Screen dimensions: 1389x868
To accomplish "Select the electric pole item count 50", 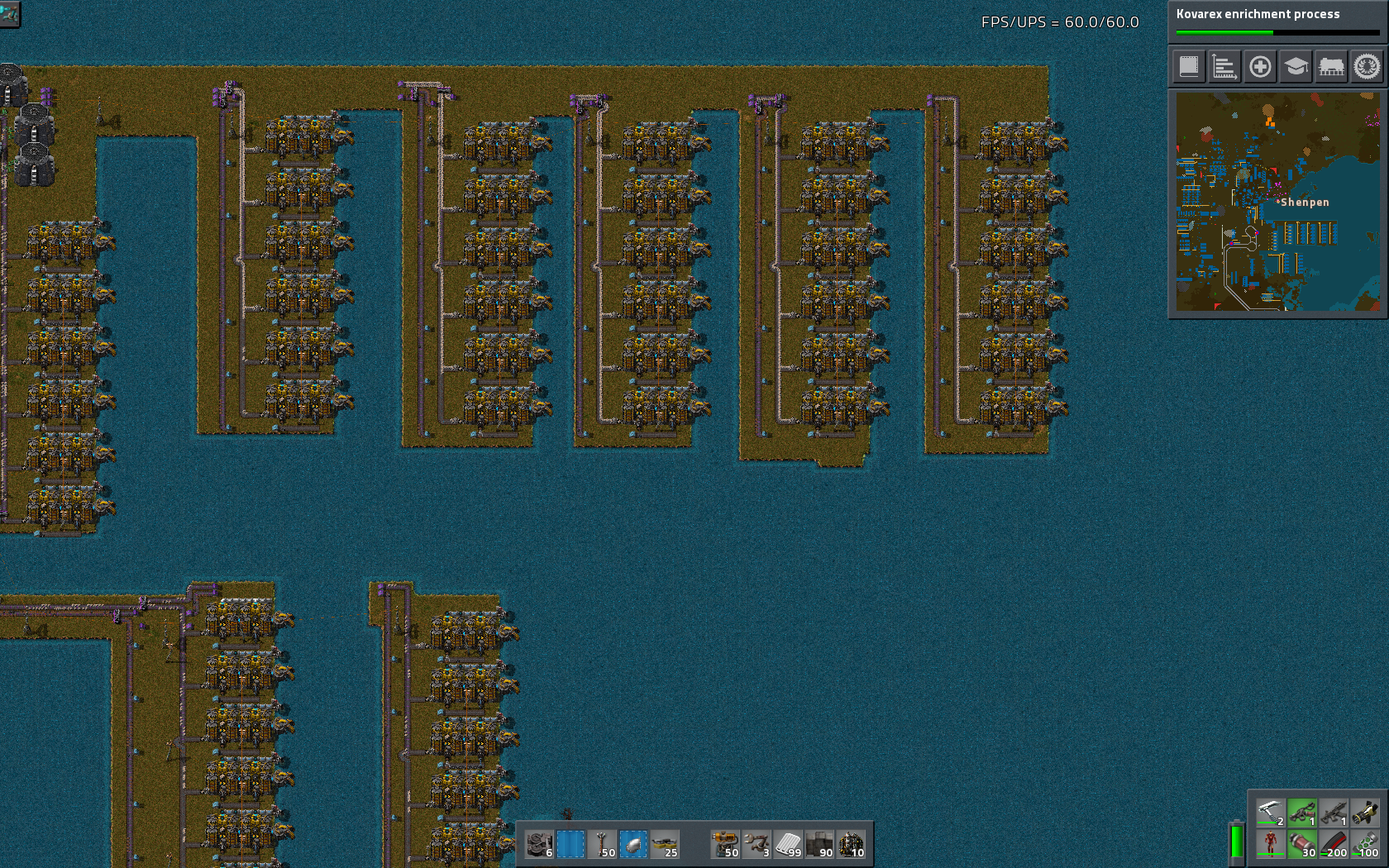I will tap(602, 845).
